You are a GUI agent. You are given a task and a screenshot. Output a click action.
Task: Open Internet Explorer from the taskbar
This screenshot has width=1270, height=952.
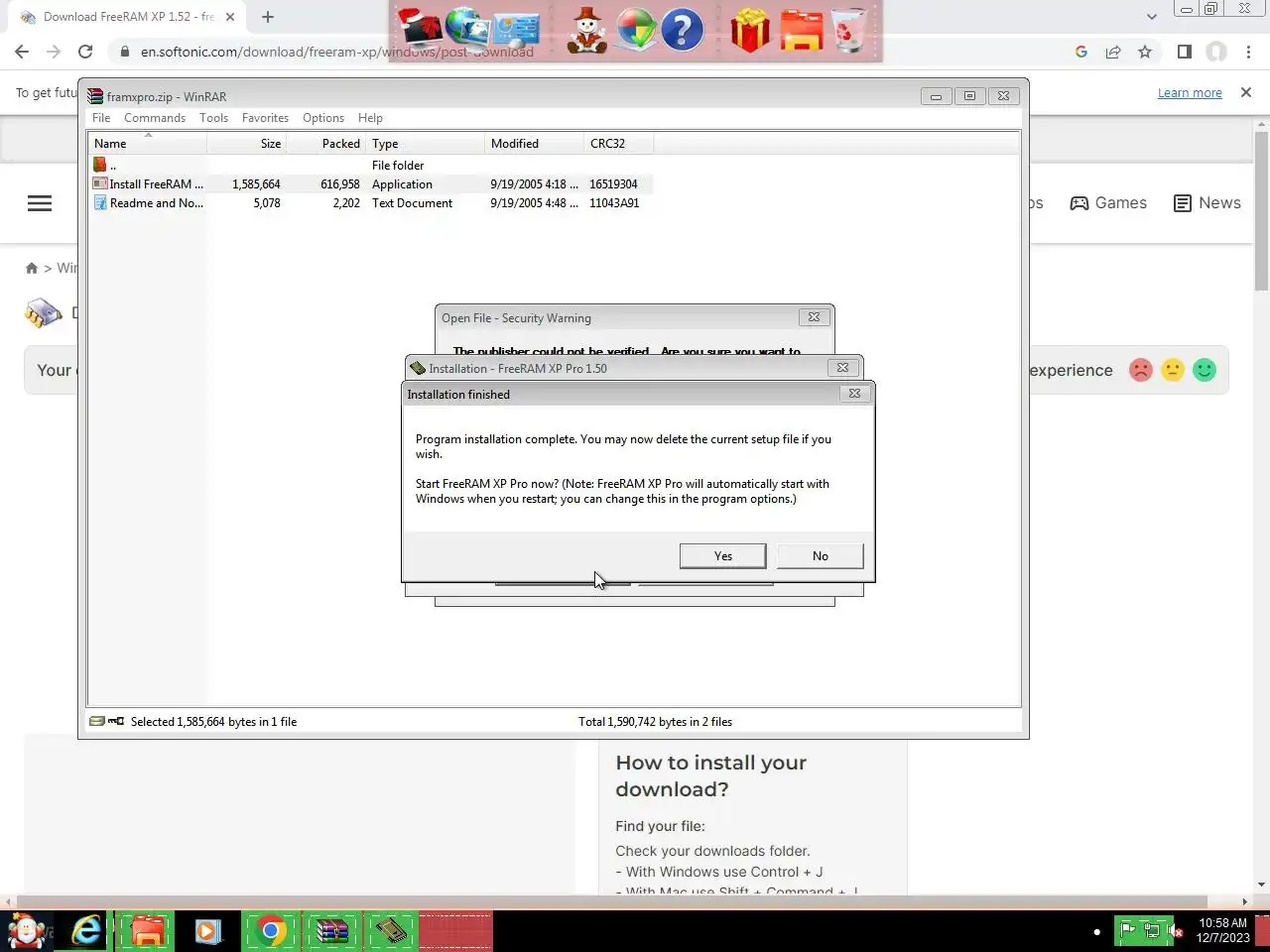click(87, 931)
